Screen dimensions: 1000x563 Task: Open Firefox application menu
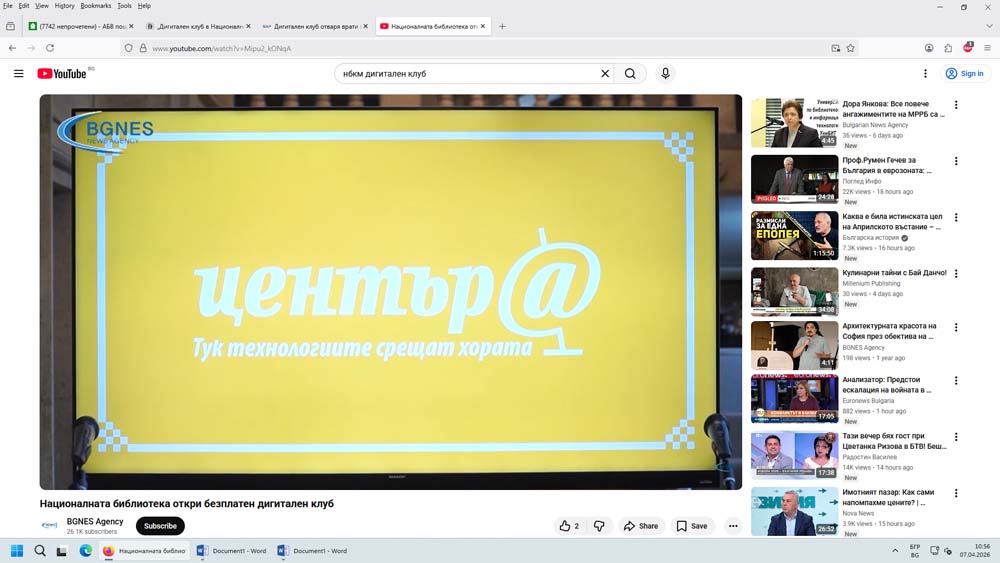click(987, 48)
